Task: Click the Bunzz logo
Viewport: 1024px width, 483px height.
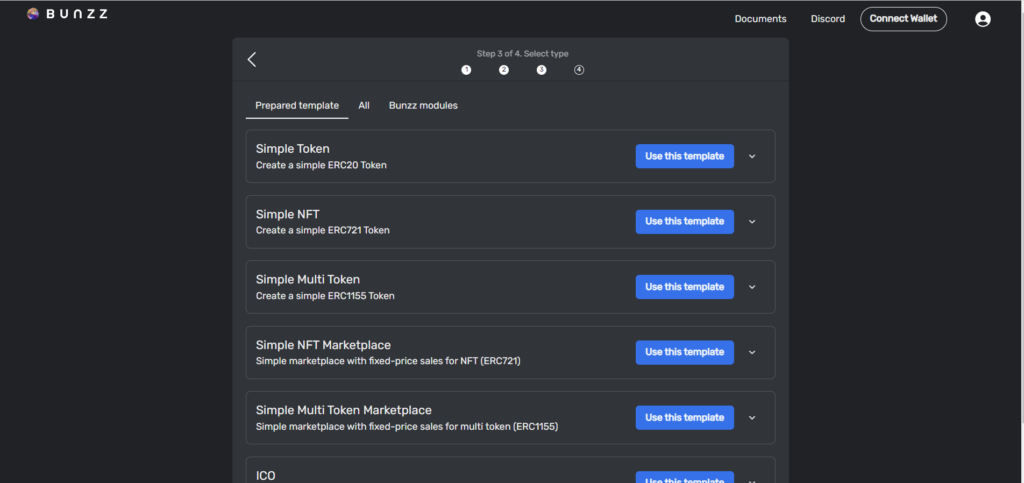Action: [67, 14]
